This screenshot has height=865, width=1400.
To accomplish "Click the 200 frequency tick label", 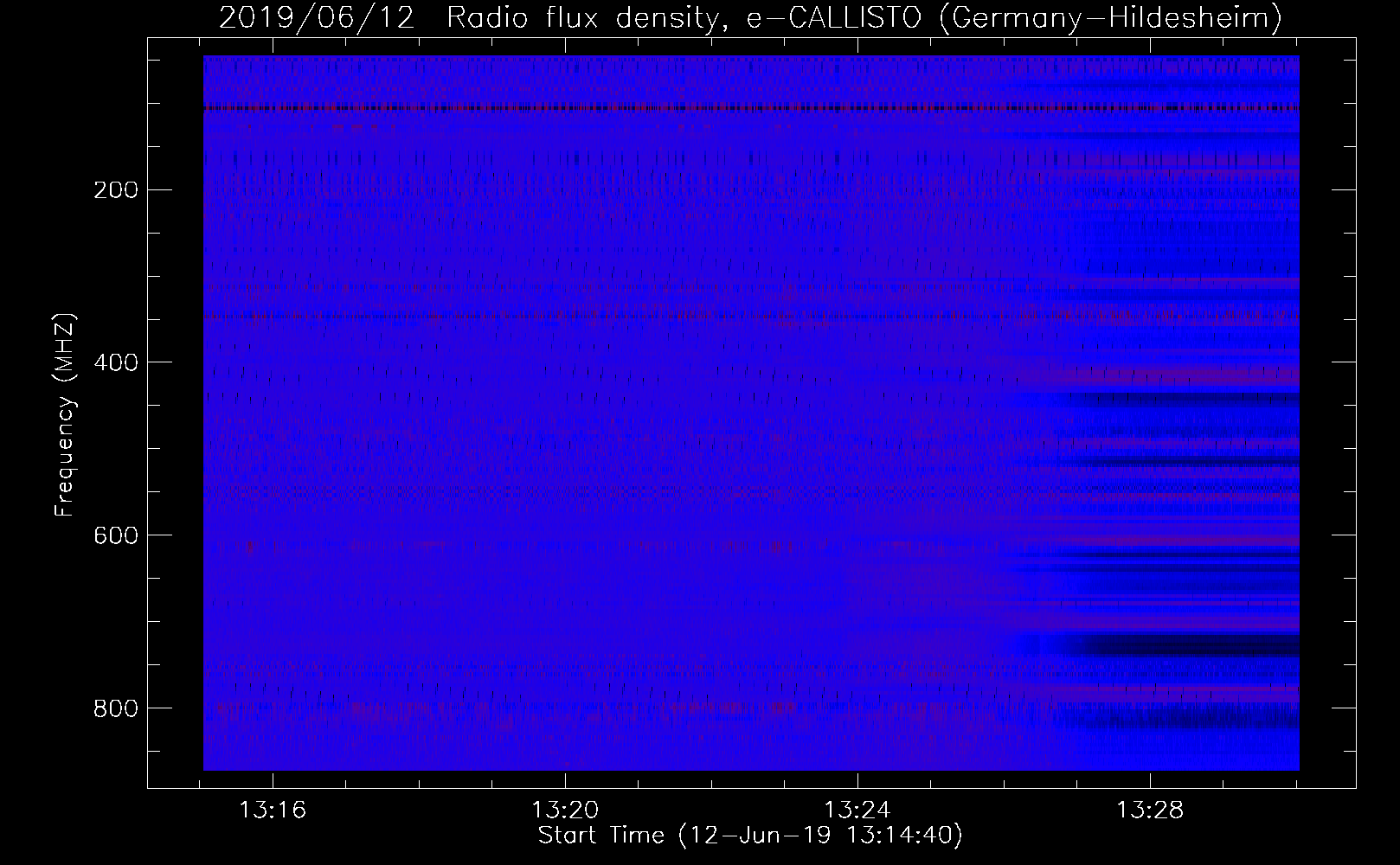I will [x=115, y=190].
